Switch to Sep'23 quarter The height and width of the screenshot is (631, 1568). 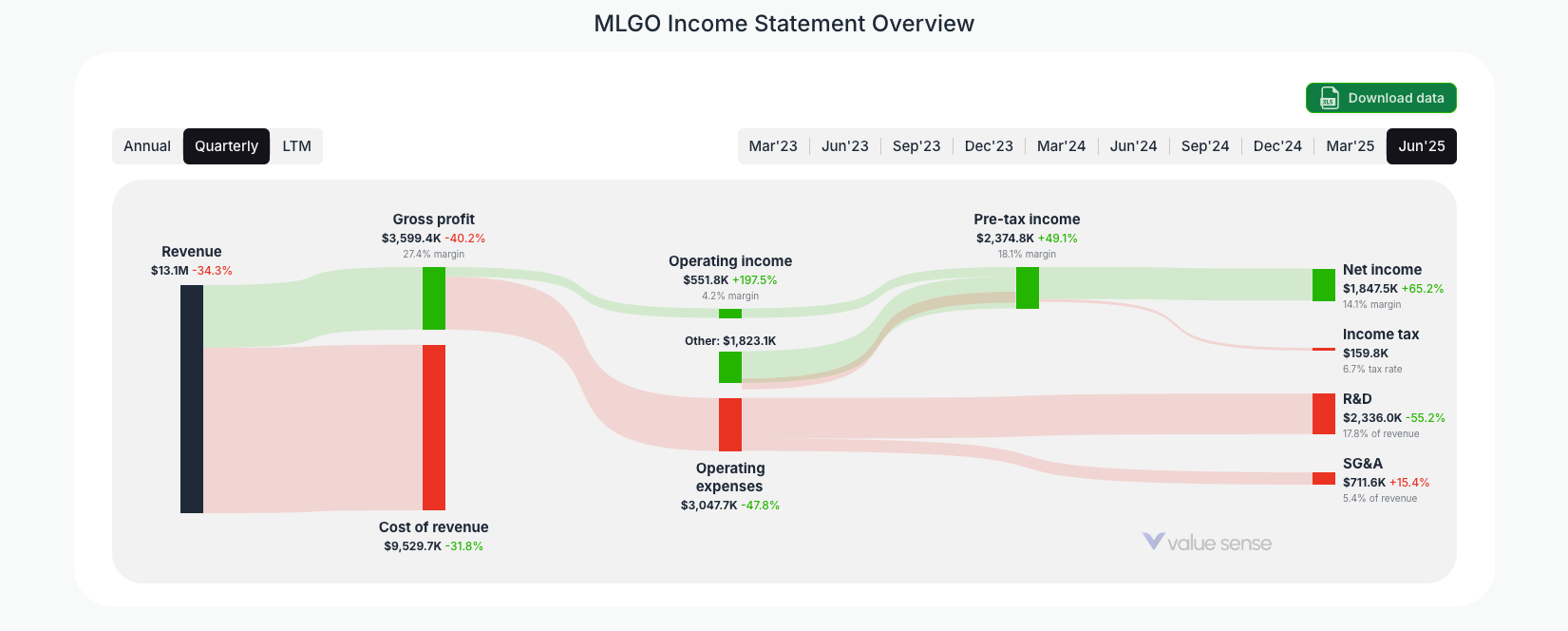[x=916, y=145]
